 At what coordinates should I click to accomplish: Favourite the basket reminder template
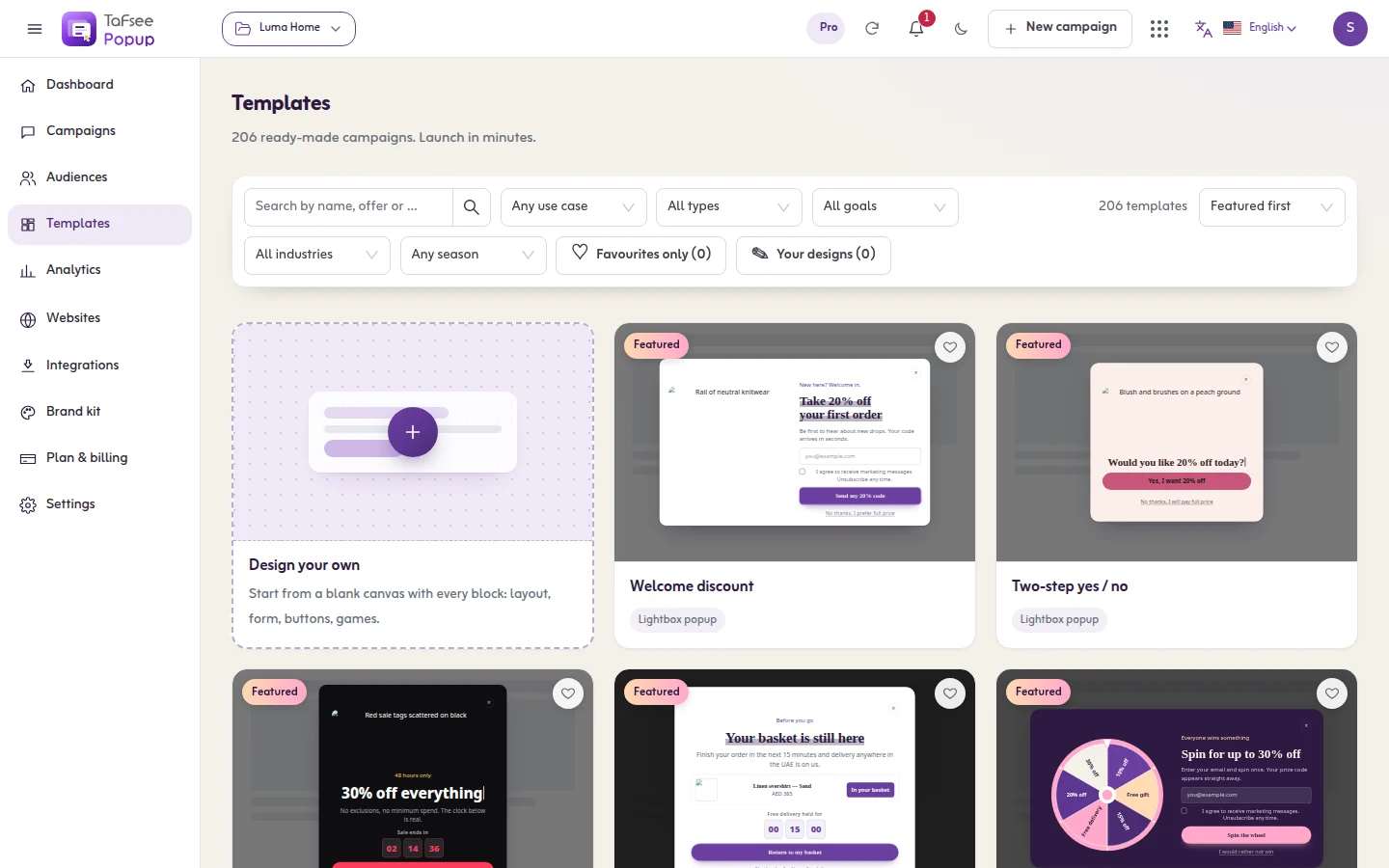(950, 693)
